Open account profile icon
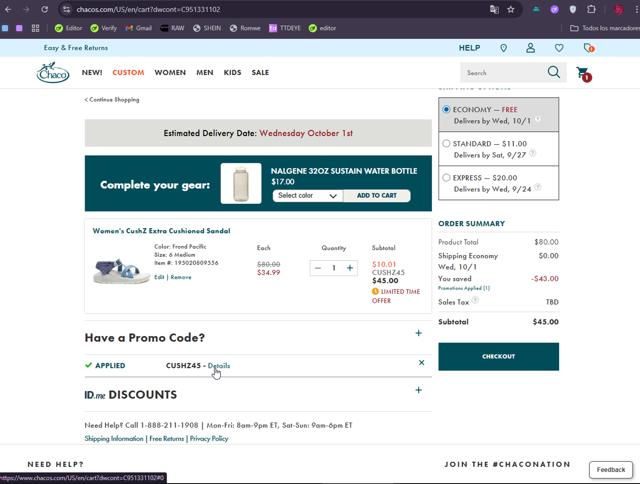The image size is (640, 484). tap(531, 48)
